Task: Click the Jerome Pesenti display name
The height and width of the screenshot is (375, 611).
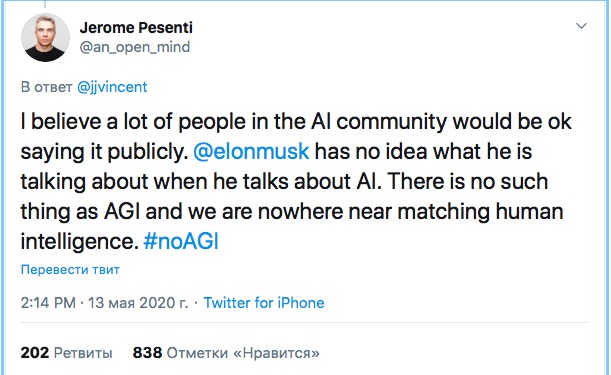Action: coord(136,28)
